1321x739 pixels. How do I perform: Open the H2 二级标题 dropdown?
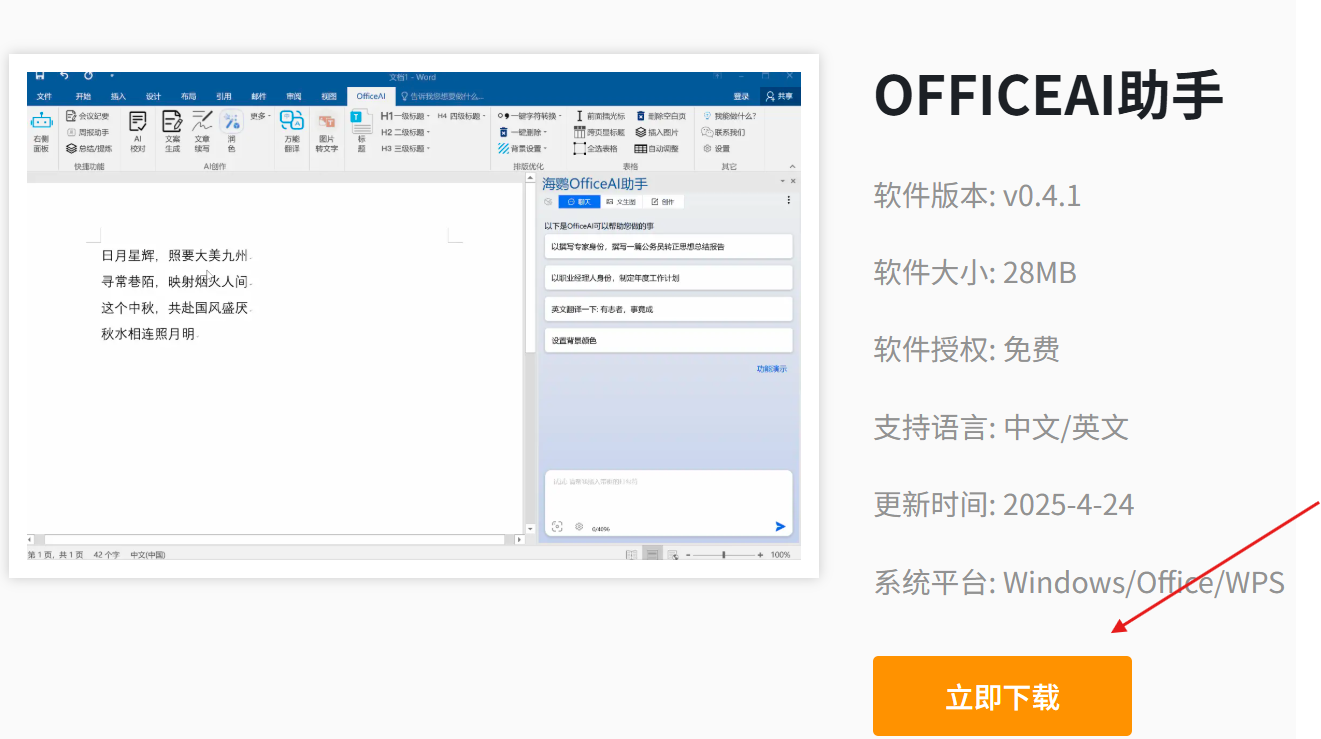[x=405, y=132]
